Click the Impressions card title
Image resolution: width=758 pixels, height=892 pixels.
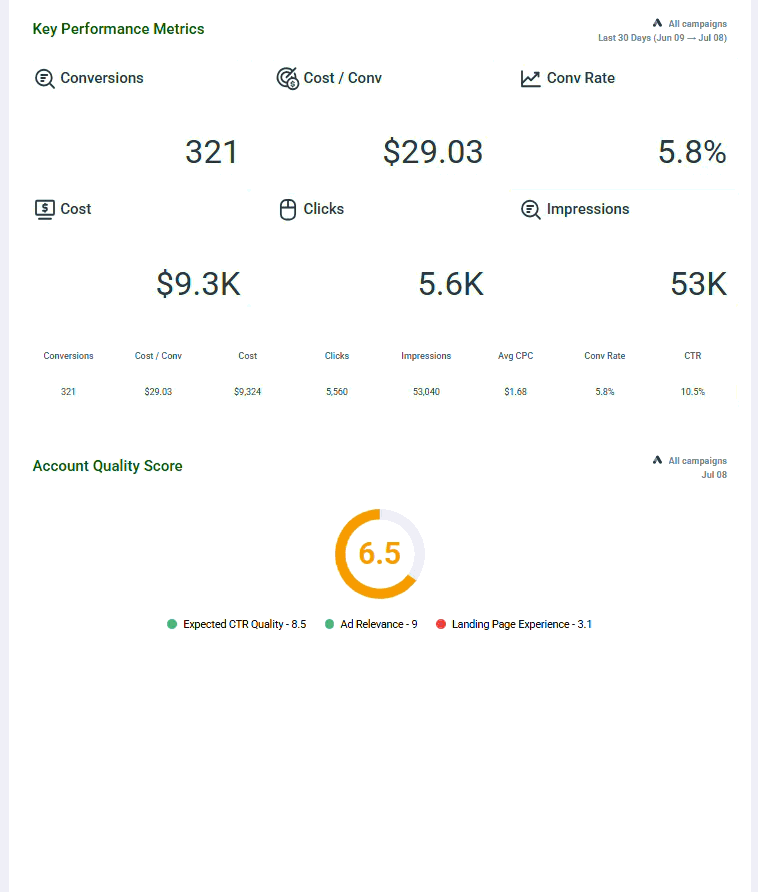coord(588,210)
